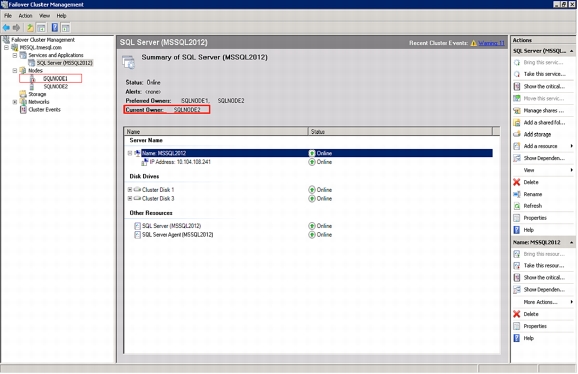Image resolution: width=578 pixels, height=374 pixels.
Task: Click Take this resource offline action
Action: [x=544, y=265]
